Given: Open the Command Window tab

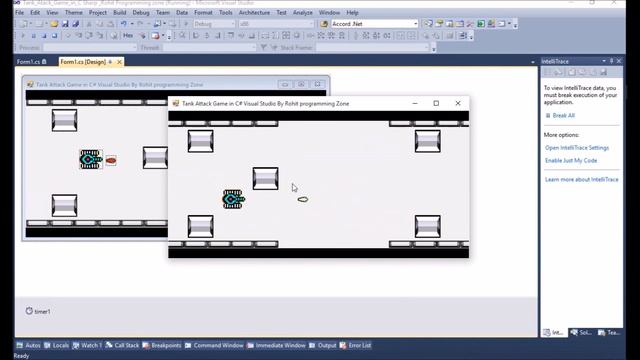Looking at the screenshot, I should pyautogui.click(x=214, y=345).
